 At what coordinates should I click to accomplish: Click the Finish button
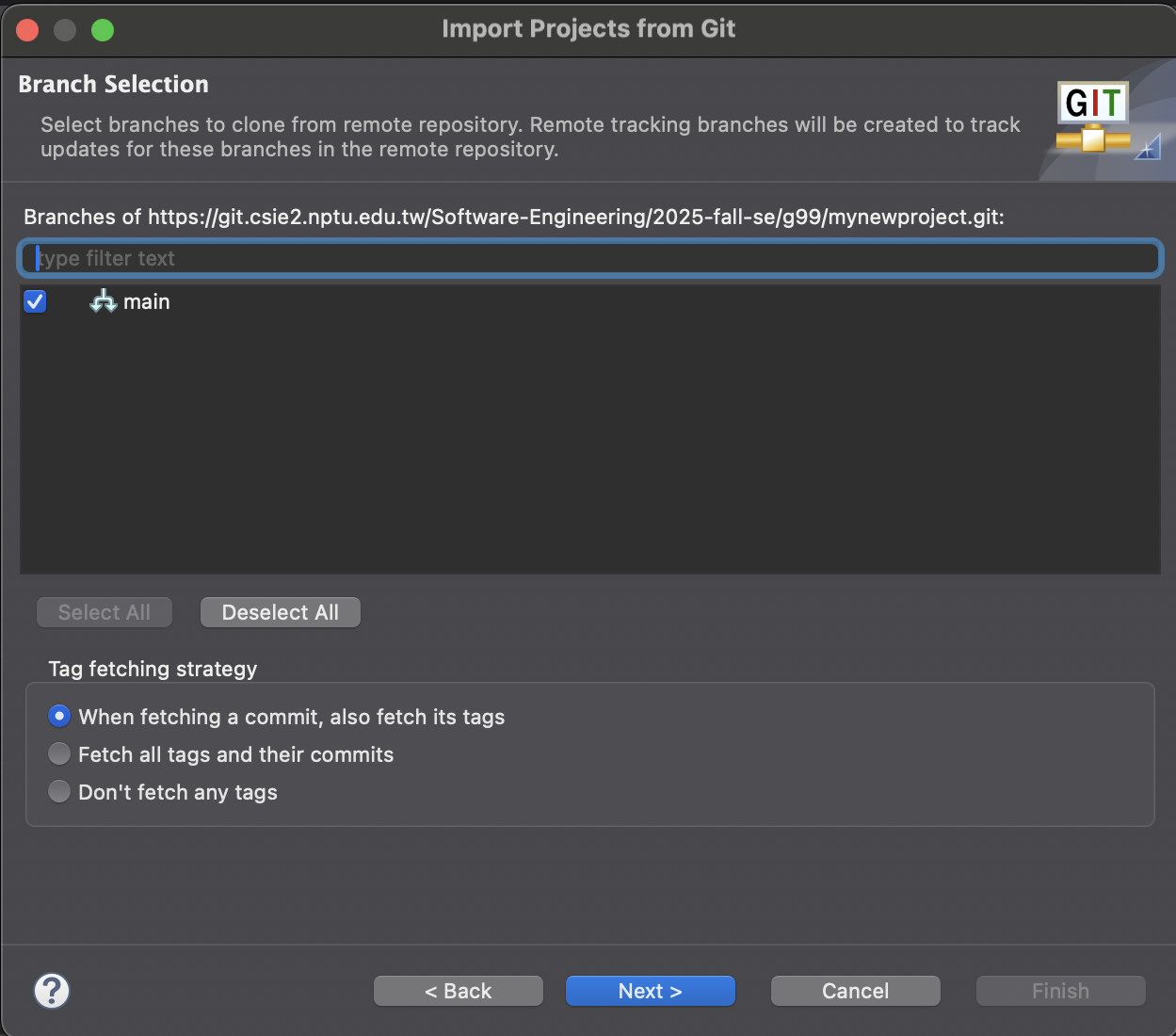tap(1060, 991)
